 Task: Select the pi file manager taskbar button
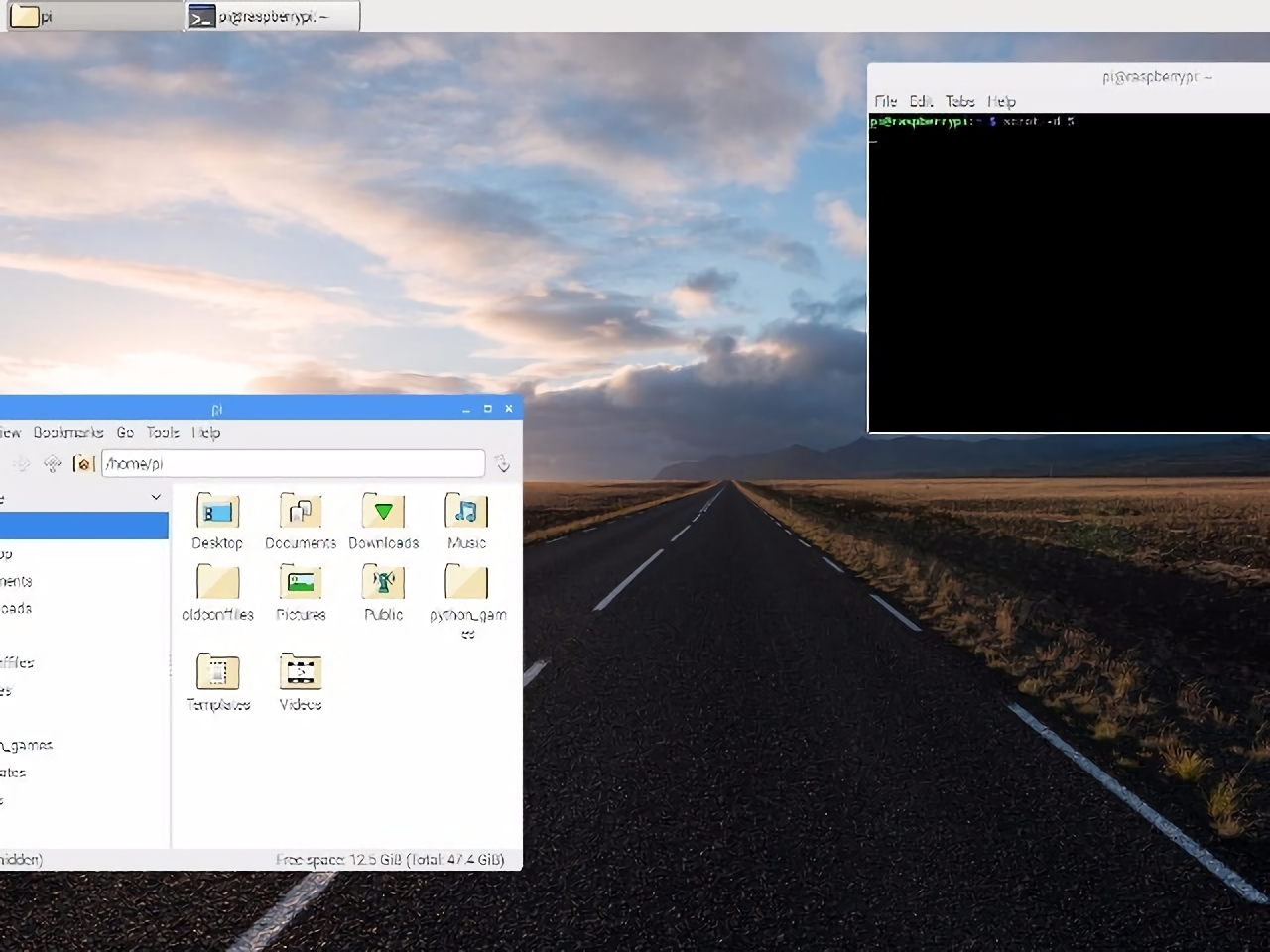(x=94, y=16)
